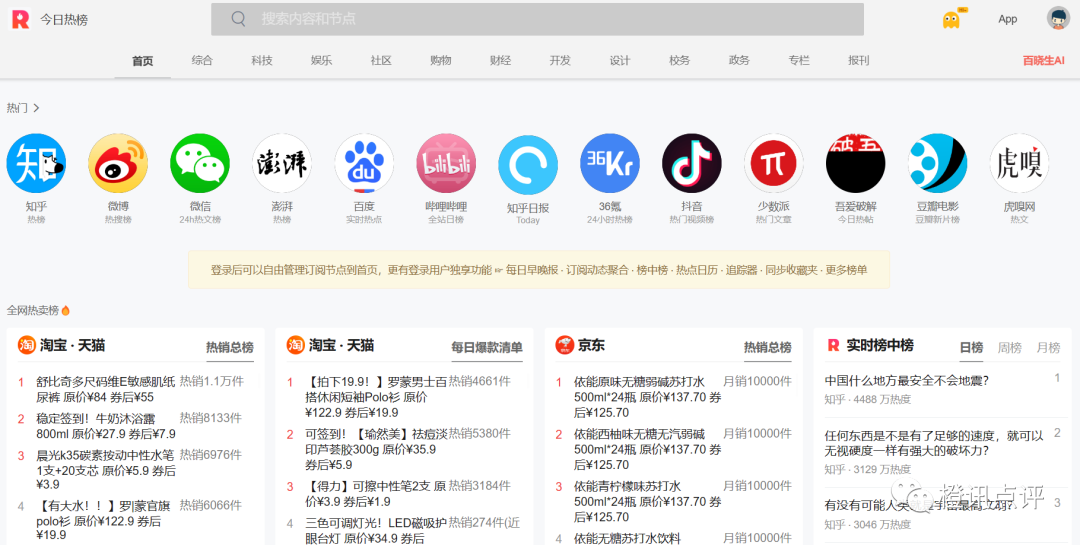The width and height of the screenshot is (1080, 545).
Task: Open the 依能西柚味无糖无汽弱碱 item
Action: tap(647, 449)
